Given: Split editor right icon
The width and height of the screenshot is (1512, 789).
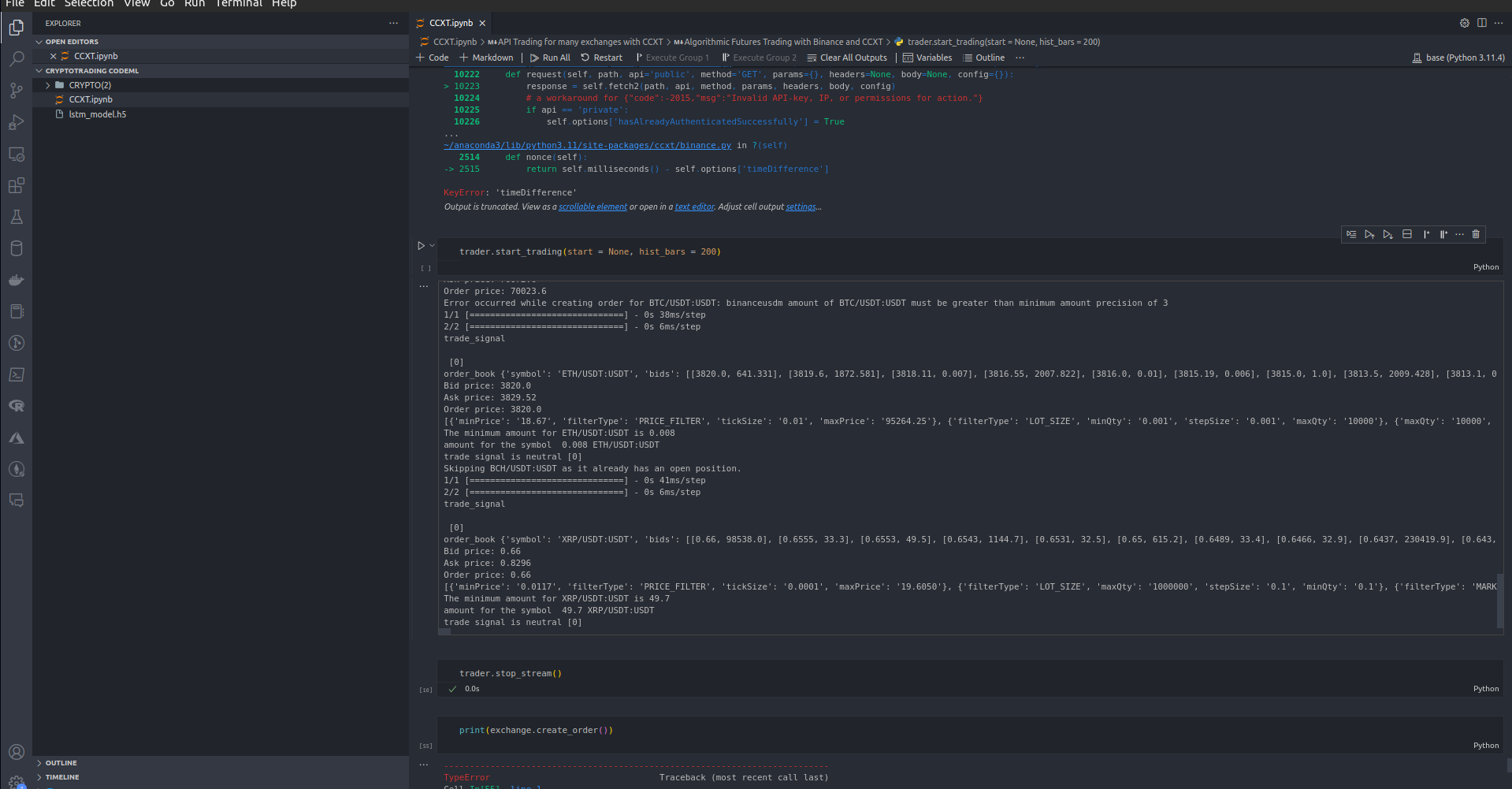Looking at the screenshot, I should coord(1481,23).
